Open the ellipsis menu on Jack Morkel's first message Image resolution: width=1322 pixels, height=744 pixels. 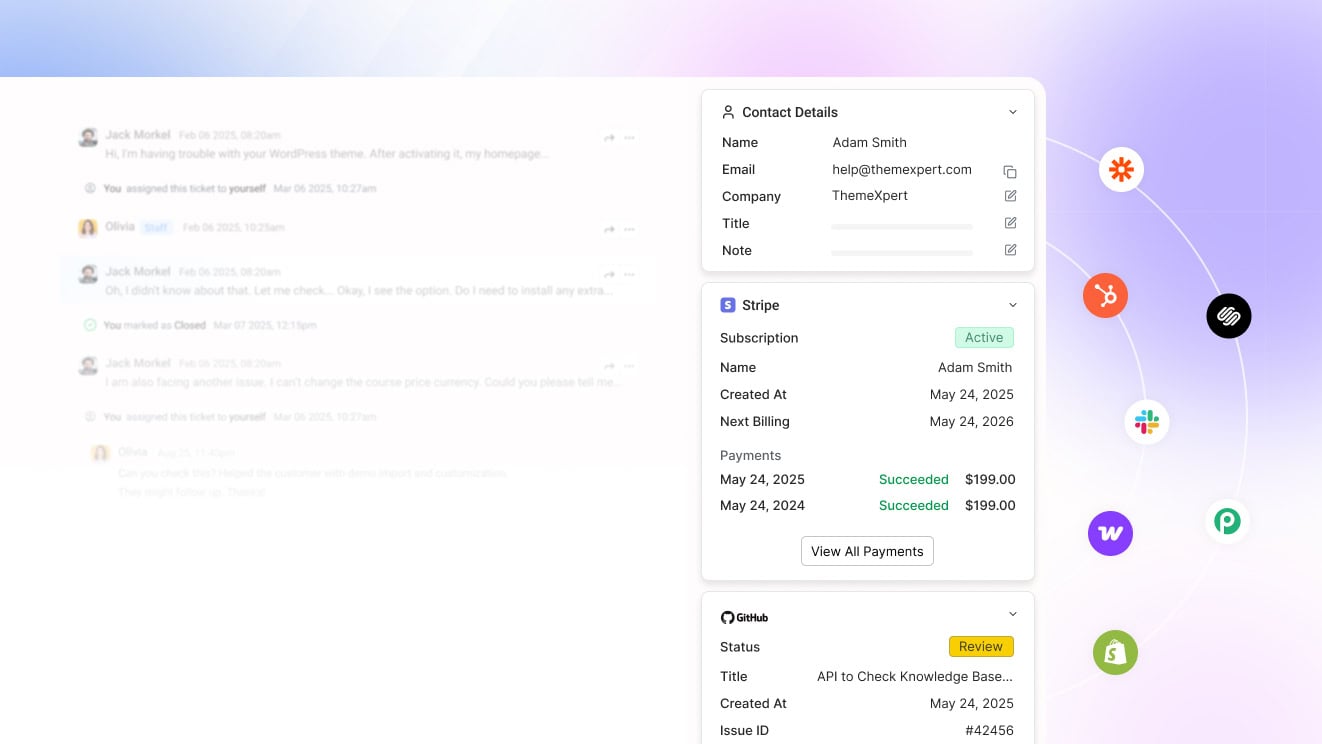click(x=629, y=137)
